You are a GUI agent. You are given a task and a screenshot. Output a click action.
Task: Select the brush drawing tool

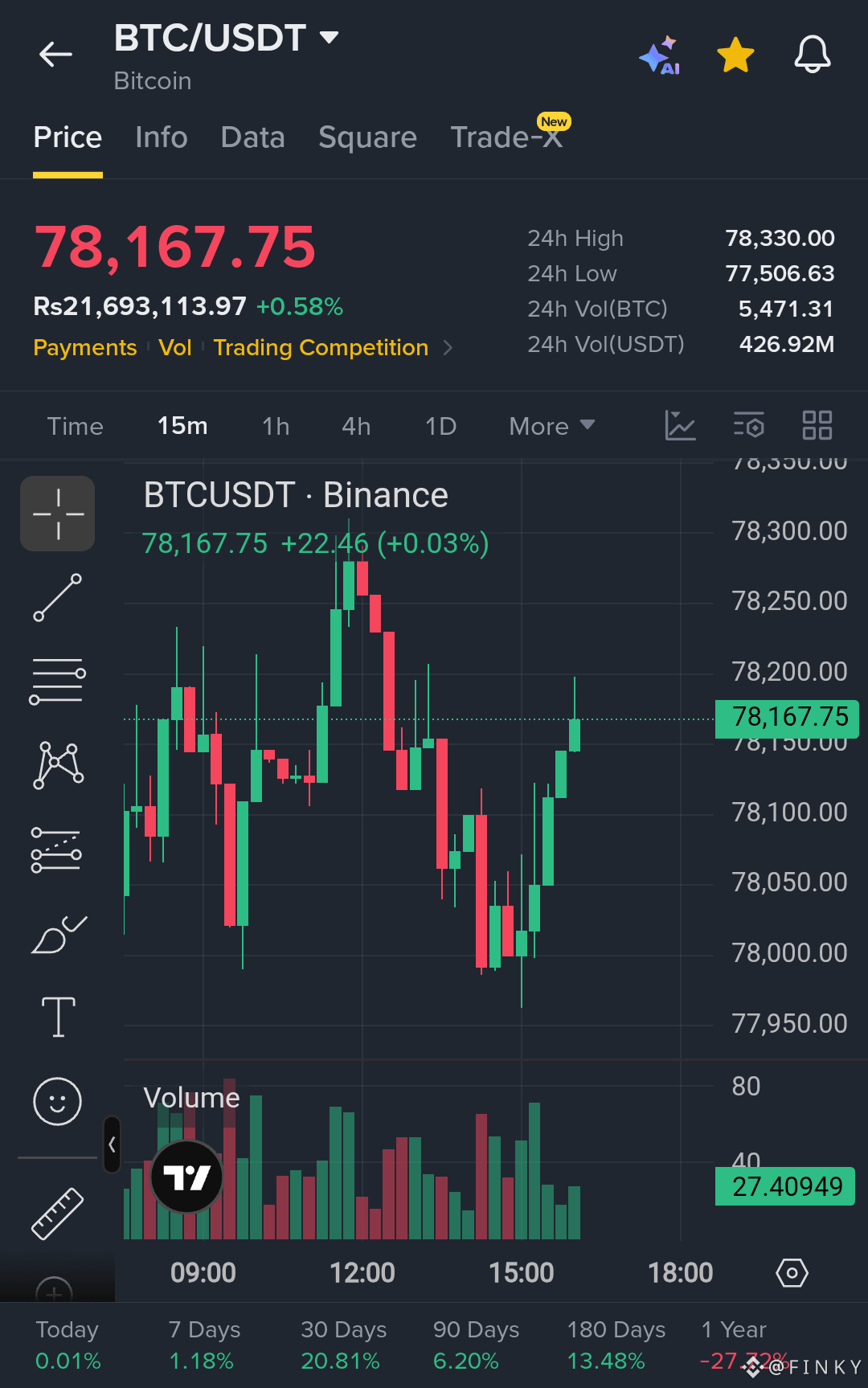click(58, 934)
